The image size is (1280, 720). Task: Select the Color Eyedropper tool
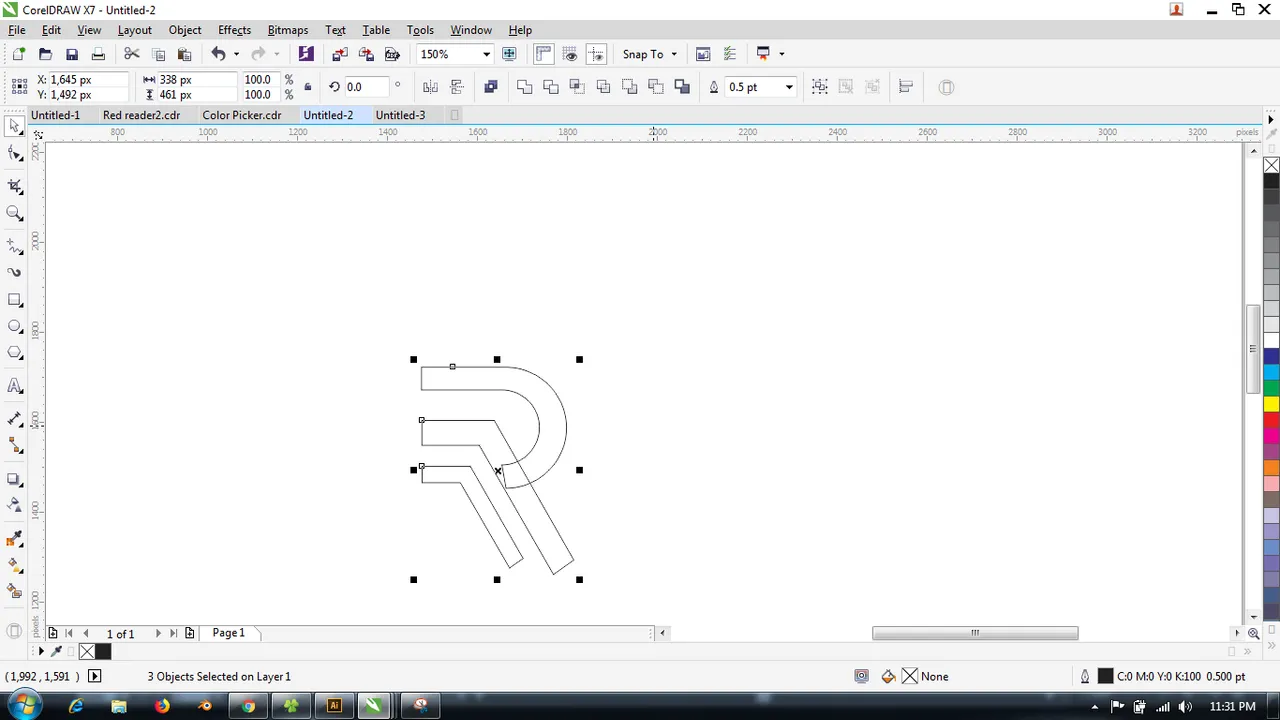pos(15,539)
